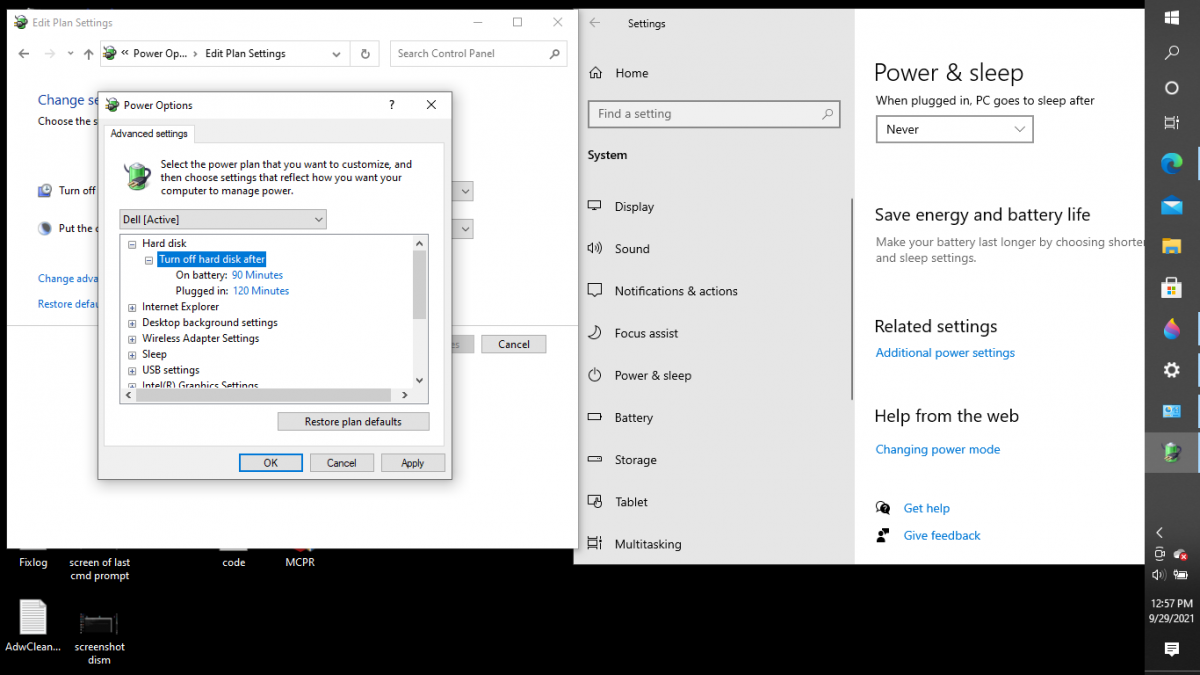Open taskbar search magnifier

click(x=1171, y=53)
